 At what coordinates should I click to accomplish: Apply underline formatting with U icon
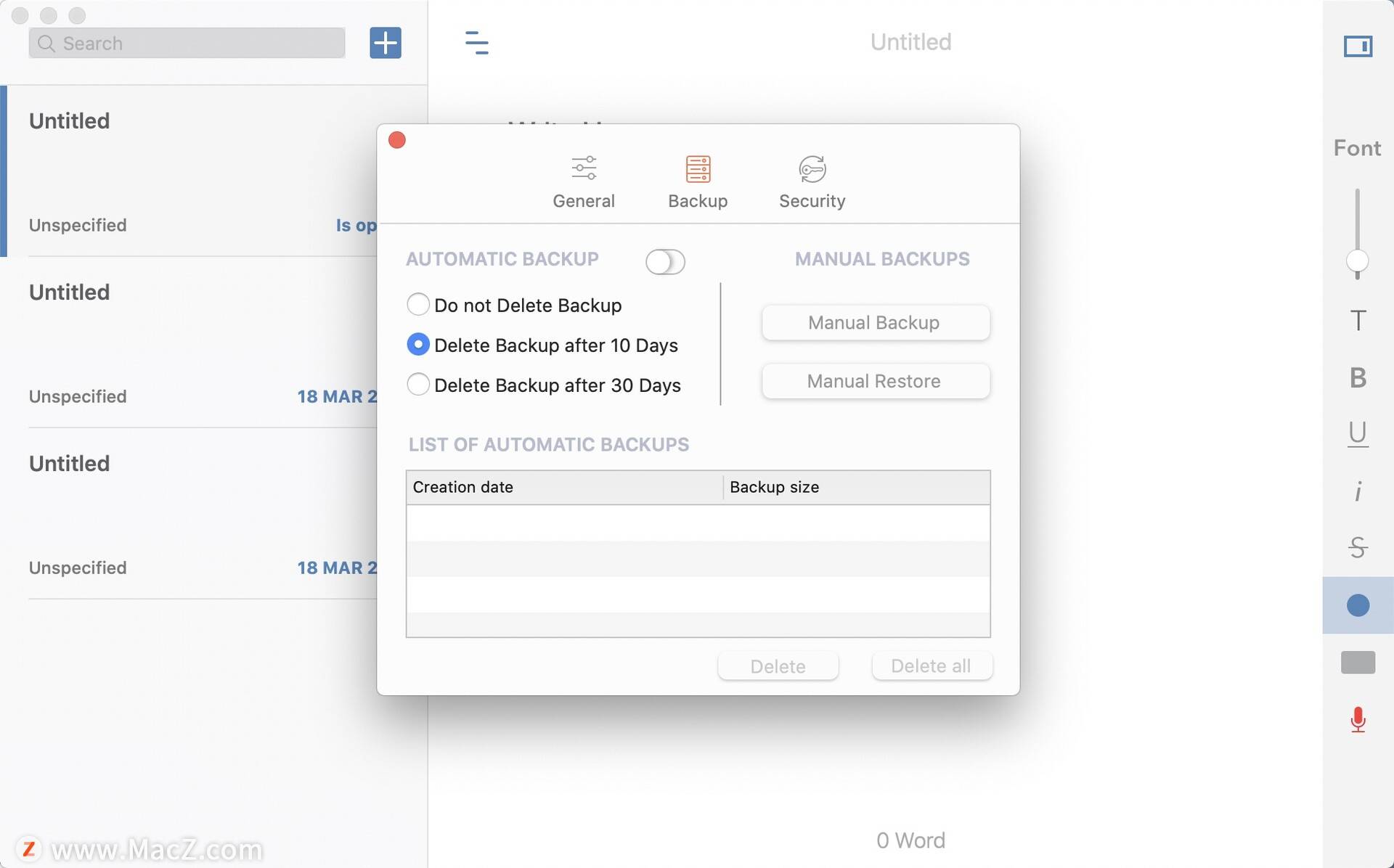1358,433
